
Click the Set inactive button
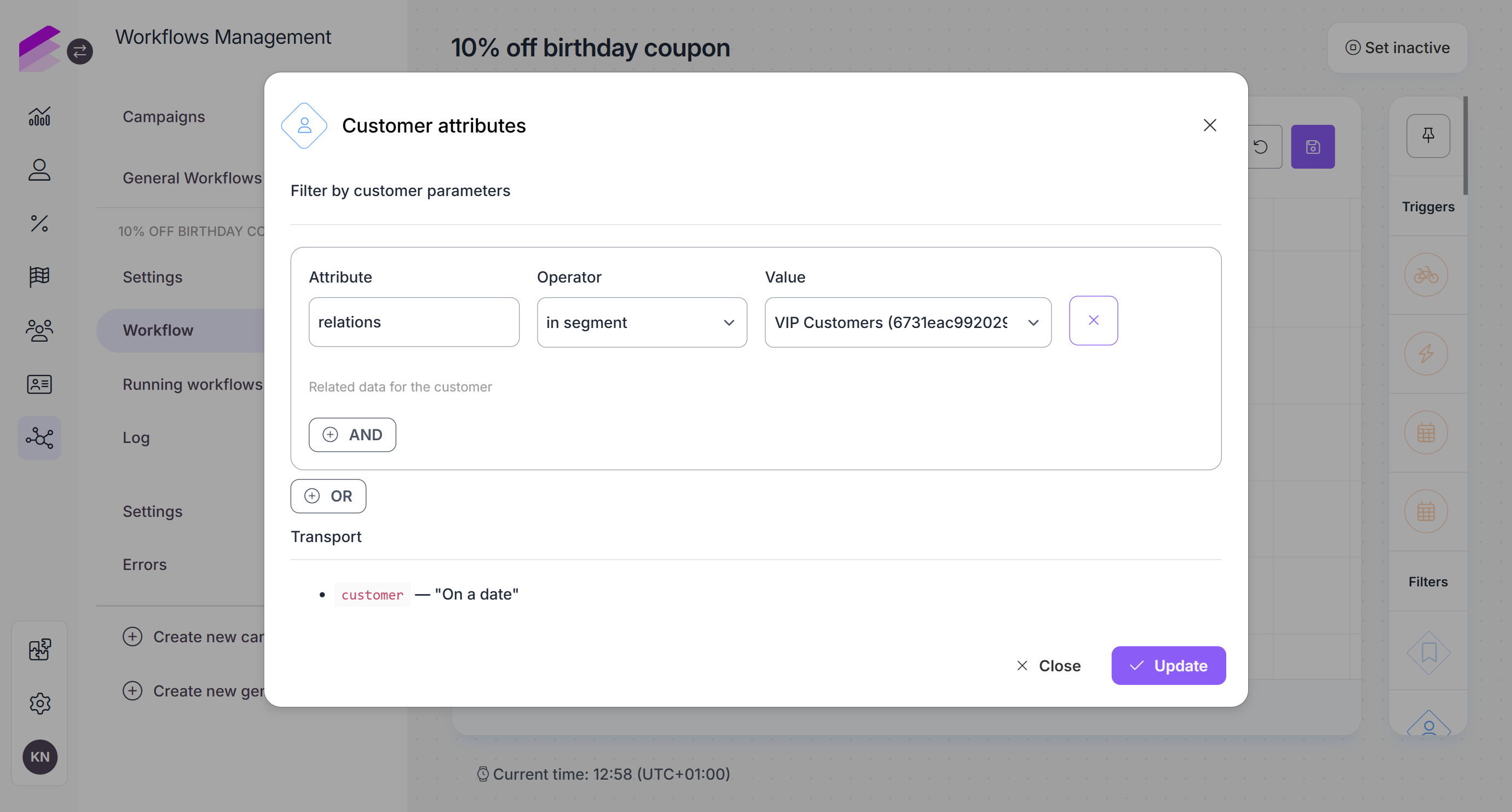point(1397,48)
